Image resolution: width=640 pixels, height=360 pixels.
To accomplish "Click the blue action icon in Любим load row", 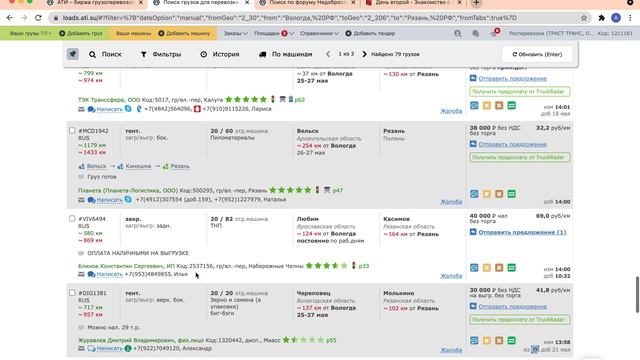I will coord(474,268).
